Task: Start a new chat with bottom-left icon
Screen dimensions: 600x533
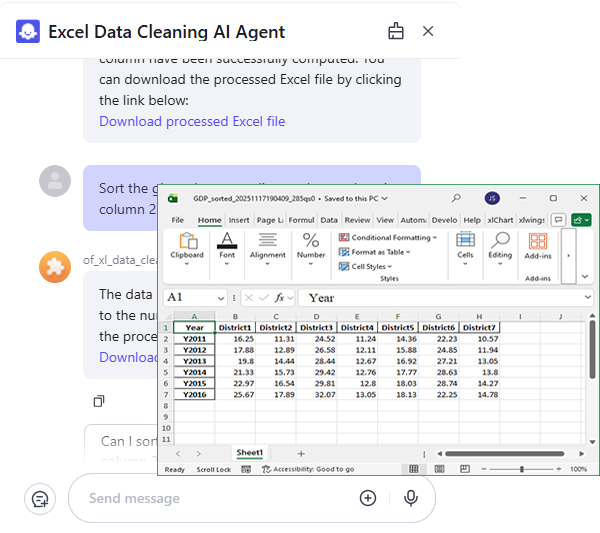Action: point(40,499)
